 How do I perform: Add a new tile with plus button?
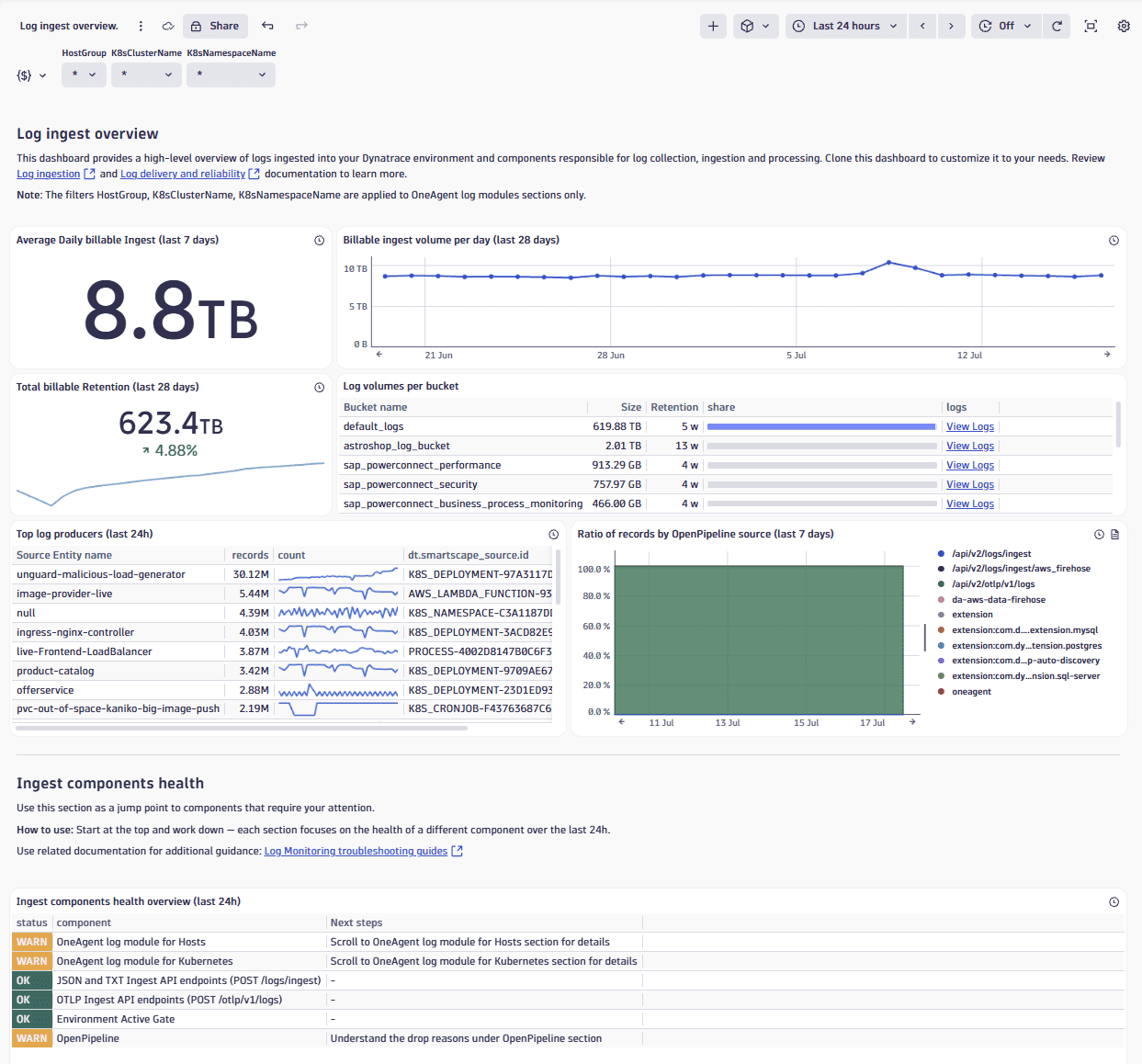pyautogui.click(x=713, y=26)
